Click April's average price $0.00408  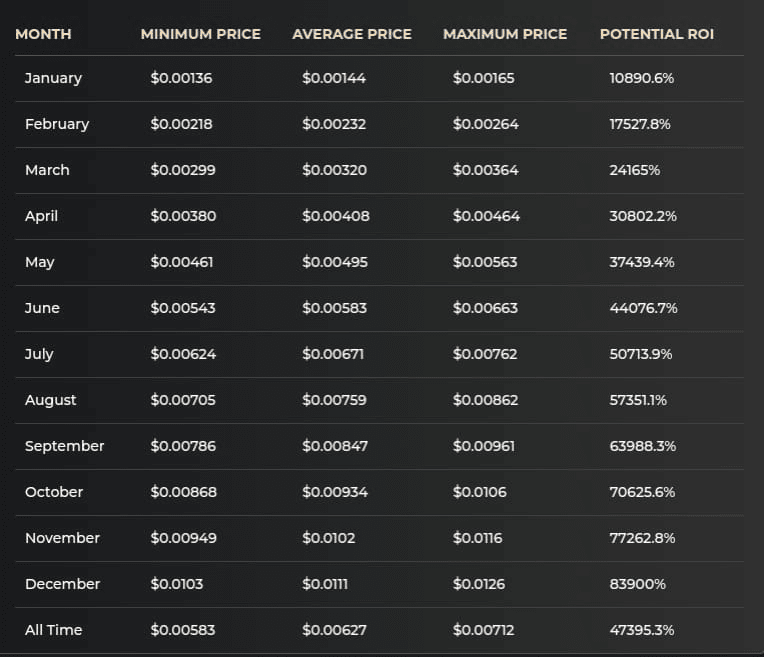(x=334, y=216)
